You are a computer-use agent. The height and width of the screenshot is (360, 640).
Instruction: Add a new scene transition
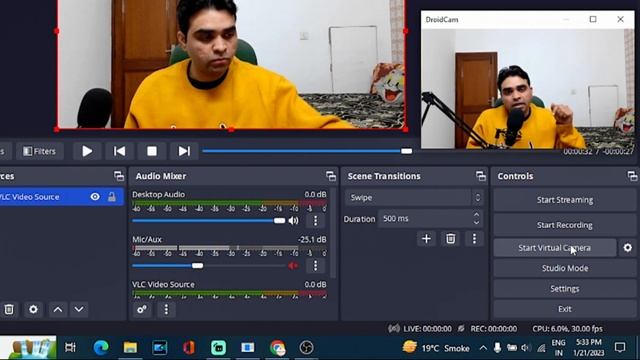pos(426,239)
